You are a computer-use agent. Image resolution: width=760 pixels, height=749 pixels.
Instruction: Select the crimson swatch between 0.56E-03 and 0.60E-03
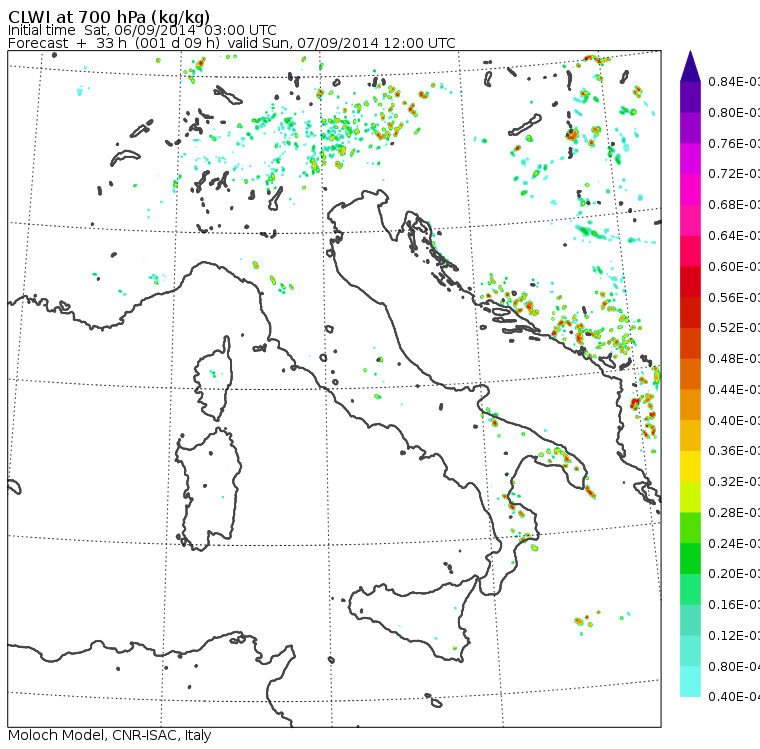coord(690,282)
